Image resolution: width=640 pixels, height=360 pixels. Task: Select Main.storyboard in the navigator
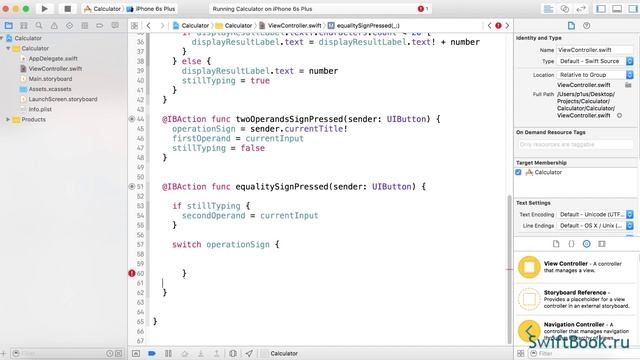[x=50, y=79]
